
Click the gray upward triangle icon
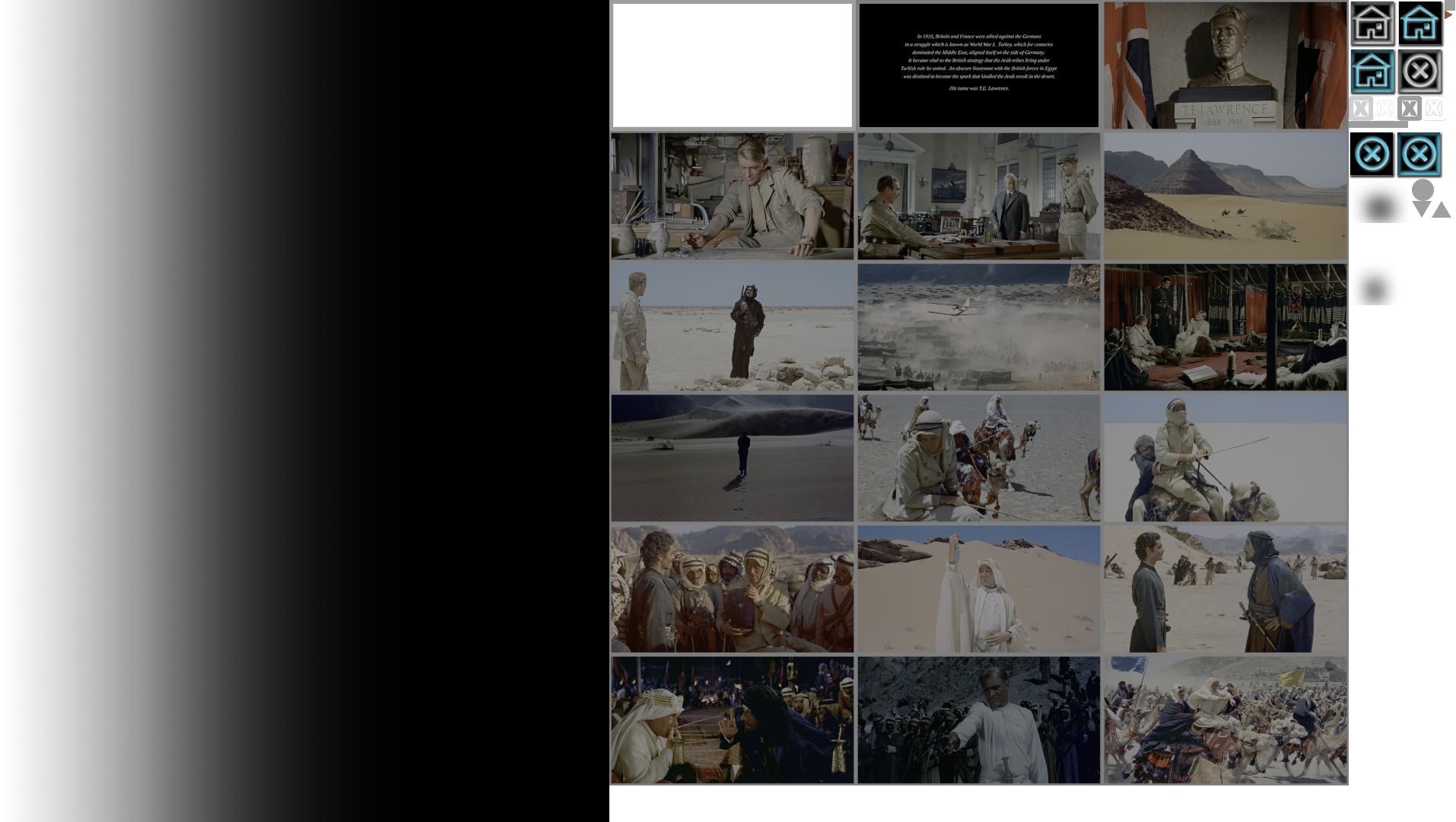tap(1442, 209)
